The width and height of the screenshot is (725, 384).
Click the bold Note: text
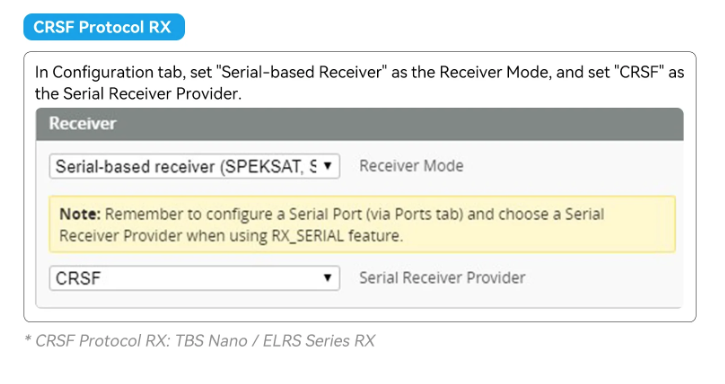(x=80, y=214)
